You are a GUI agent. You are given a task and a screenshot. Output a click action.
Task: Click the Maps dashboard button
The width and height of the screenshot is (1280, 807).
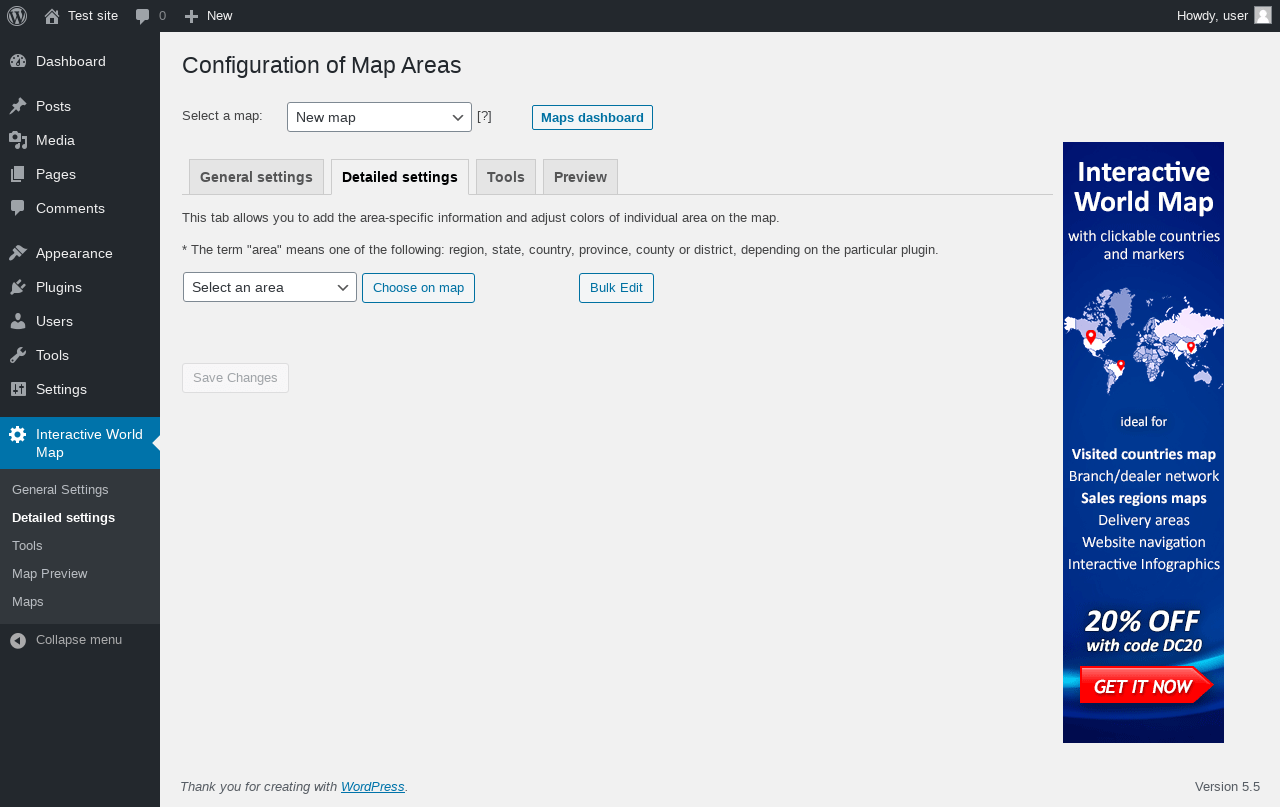tap(592, 117)
